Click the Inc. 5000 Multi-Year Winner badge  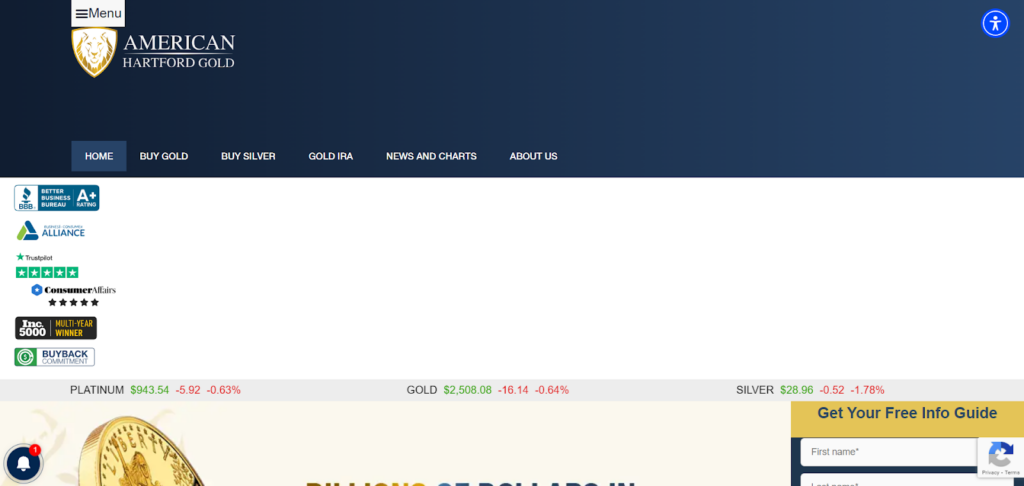[x=56, y=328]
